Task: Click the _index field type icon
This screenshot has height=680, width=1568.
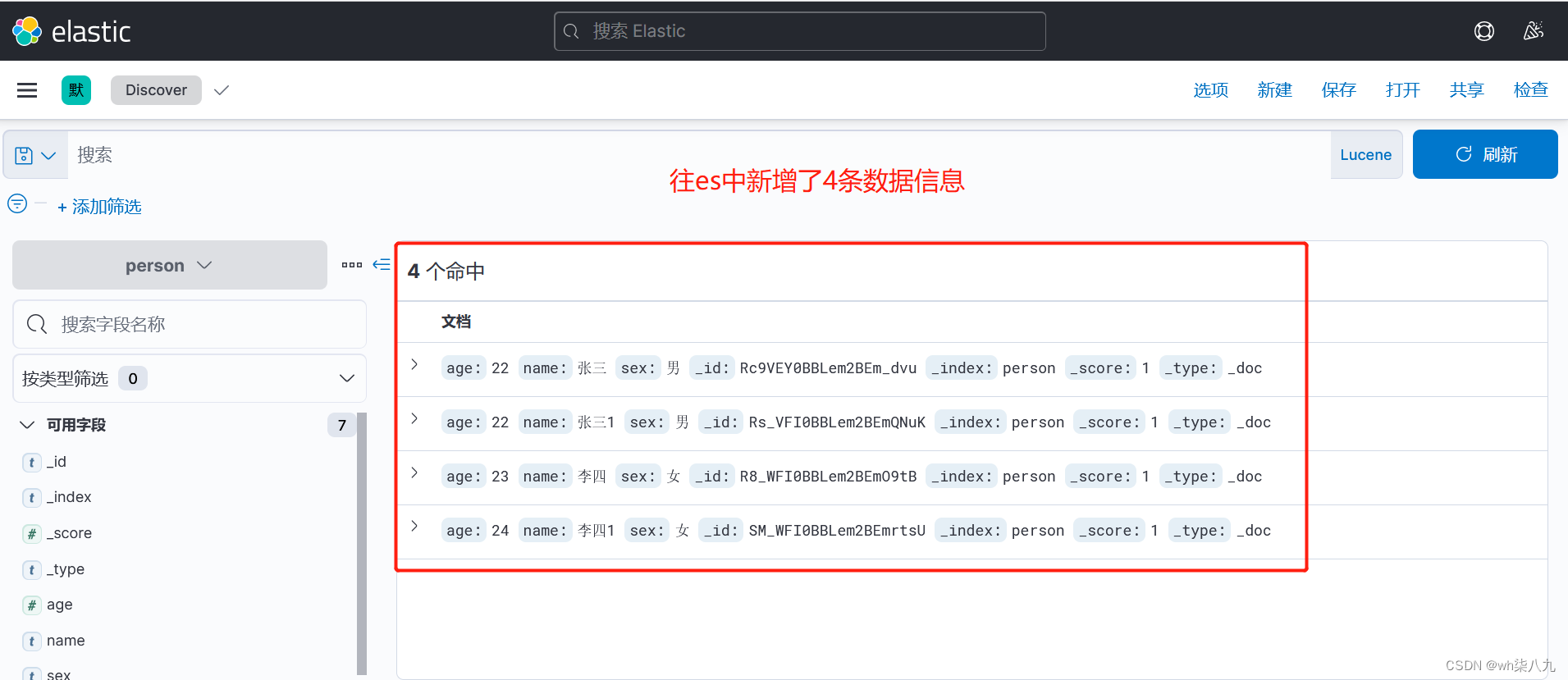Action: coord(31,498)
